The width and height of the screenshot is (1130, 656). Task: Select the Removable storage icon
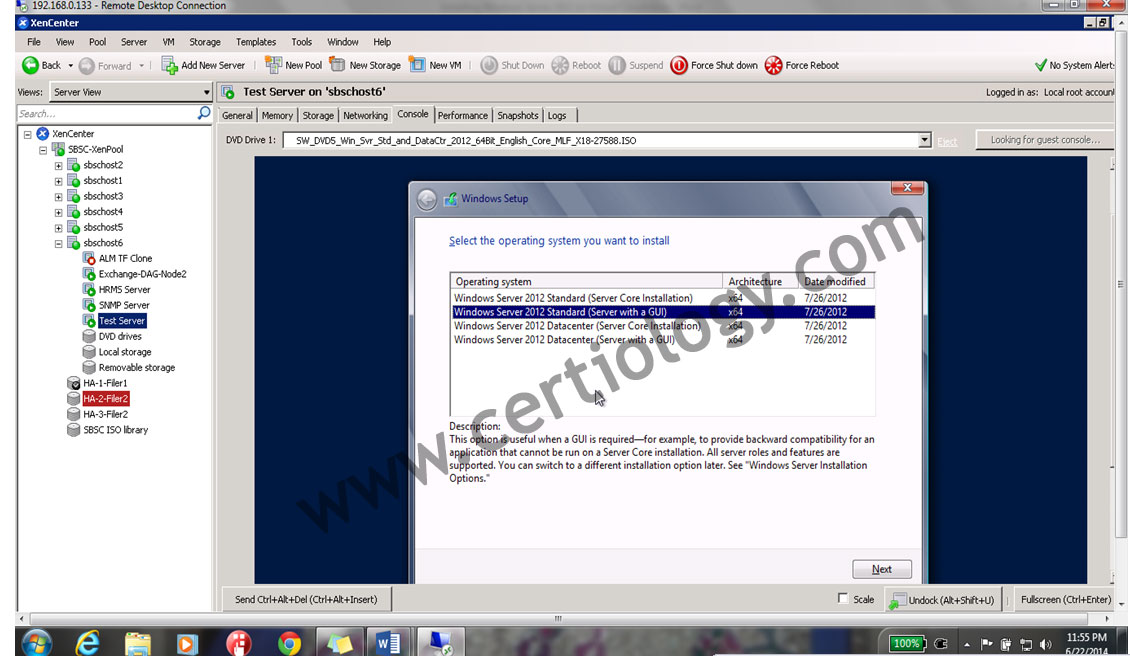pos(89,368)
